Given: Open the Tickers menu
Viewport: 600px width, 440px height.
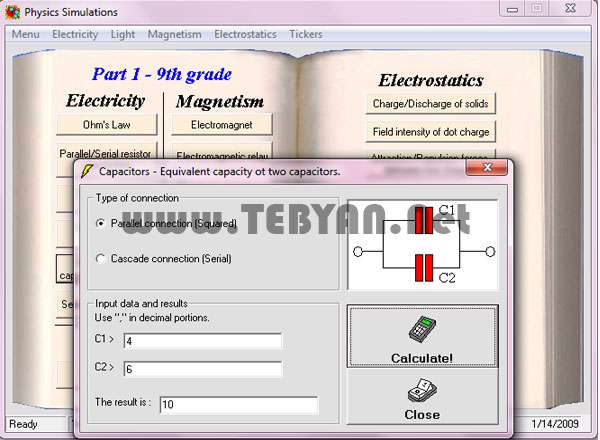Looking at the screenshot, I should pos(306,34).
